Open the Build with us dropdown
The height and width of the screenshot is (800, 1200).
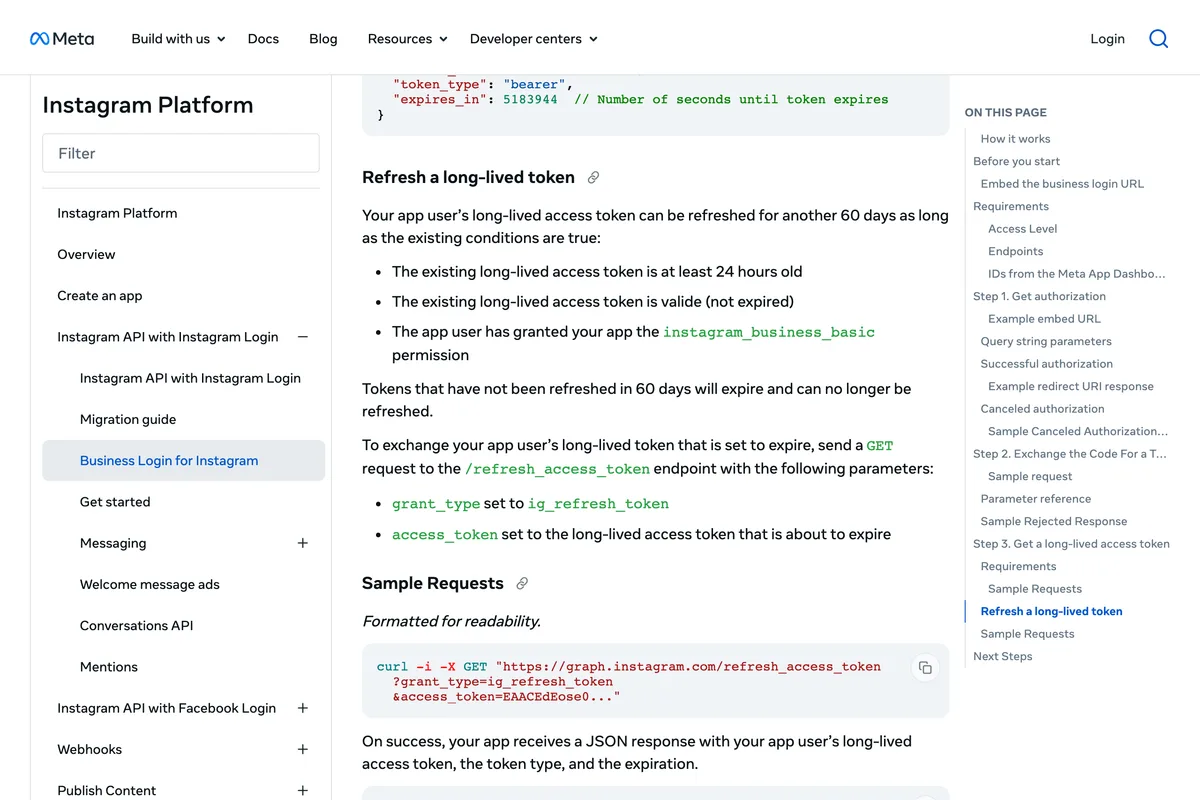[178, 39]
